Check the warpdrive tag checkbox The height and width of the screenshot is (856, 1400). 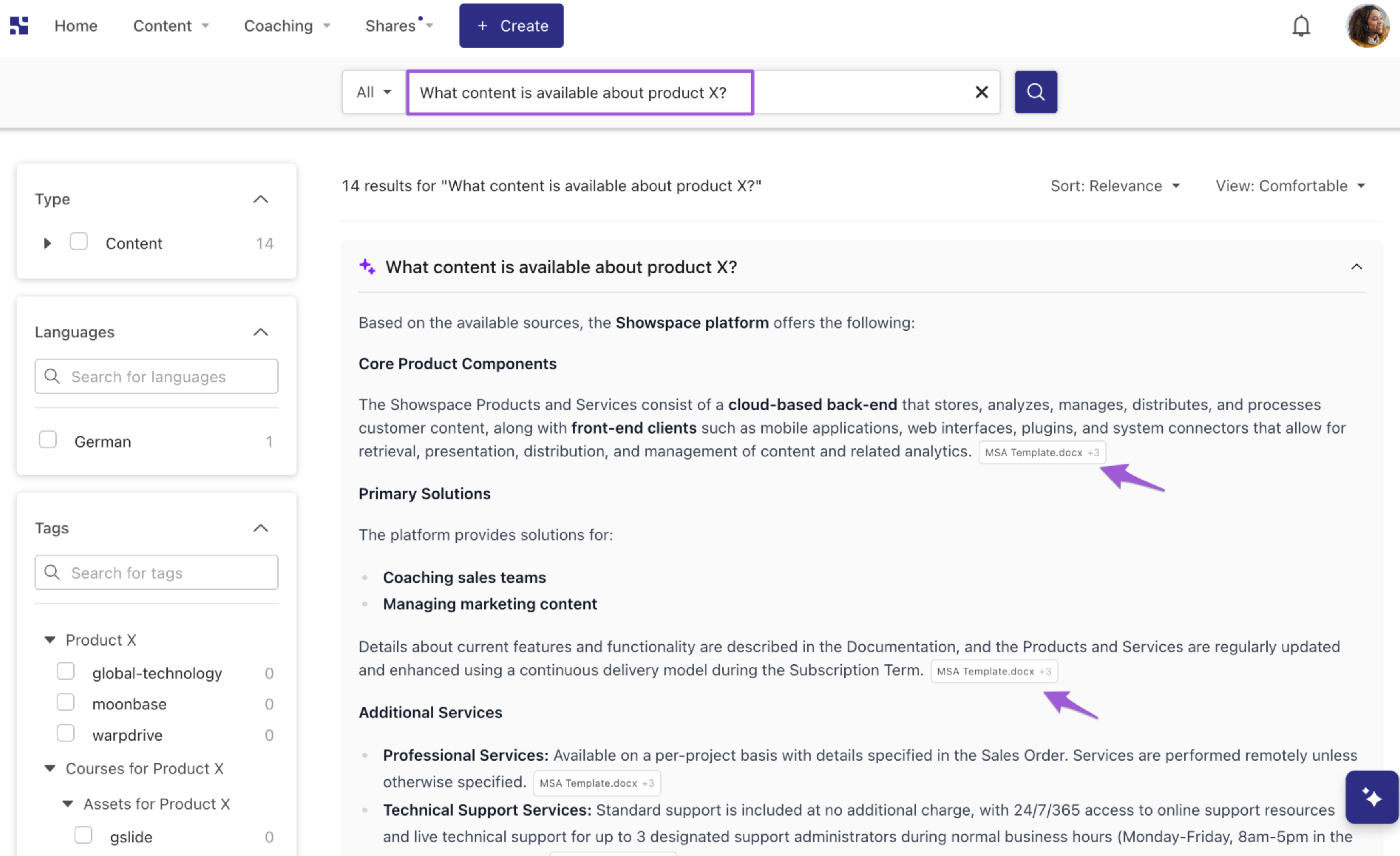pos(65,733)
